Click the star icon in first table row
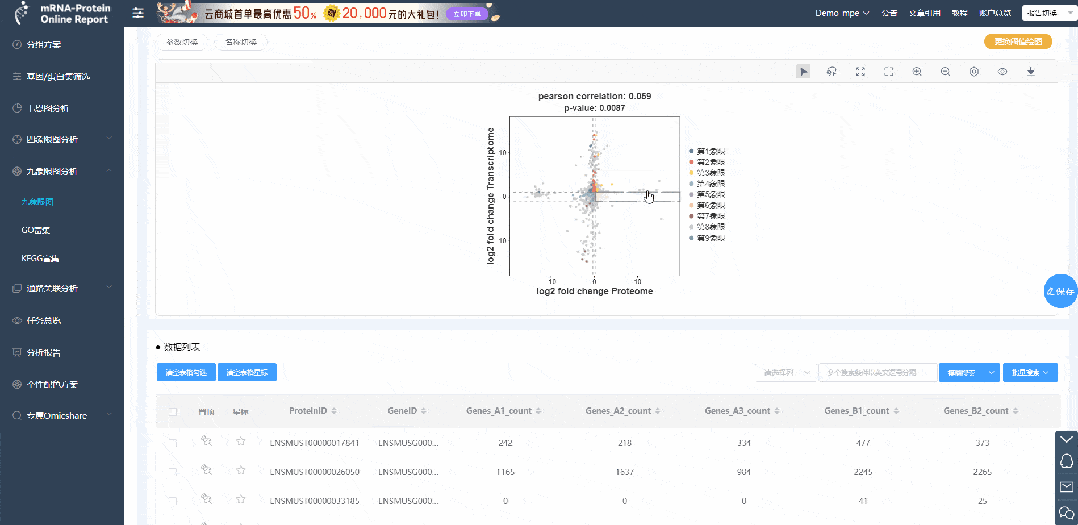Screen dimensions: 1078x525 (x=240, y=442)
